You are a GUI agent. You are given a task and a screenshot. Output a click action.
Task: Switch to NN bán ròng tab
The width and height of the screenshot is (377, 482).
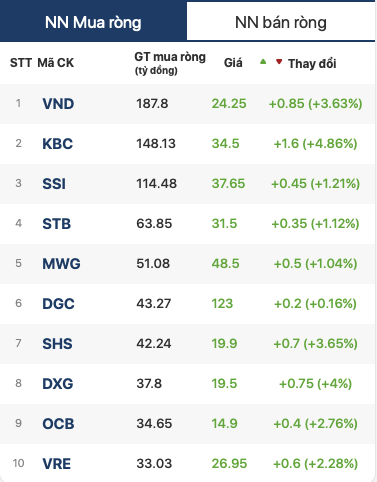pos(281,22)
